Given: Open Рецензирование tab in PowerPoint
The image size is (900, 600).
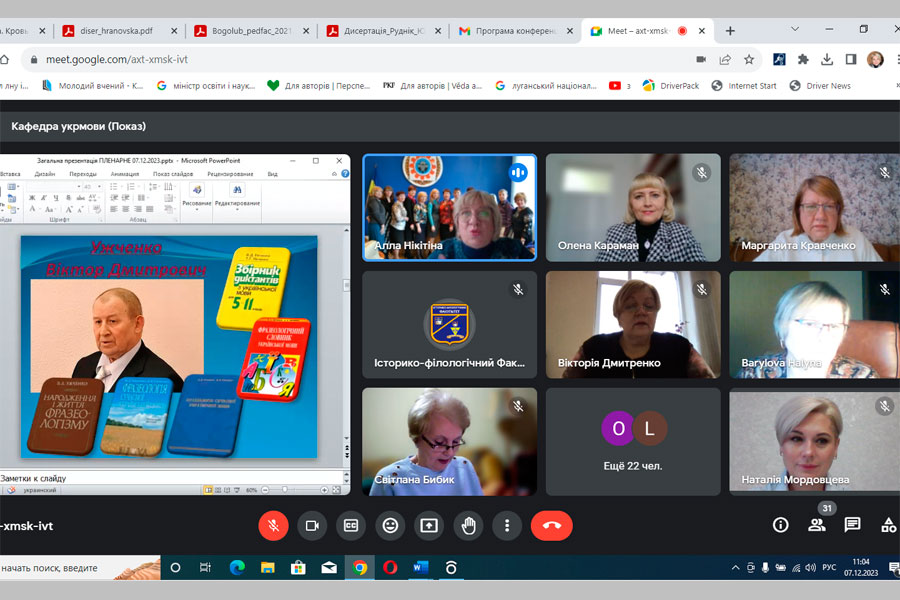Looking at the screenshot, I should (x=230, y=174).
